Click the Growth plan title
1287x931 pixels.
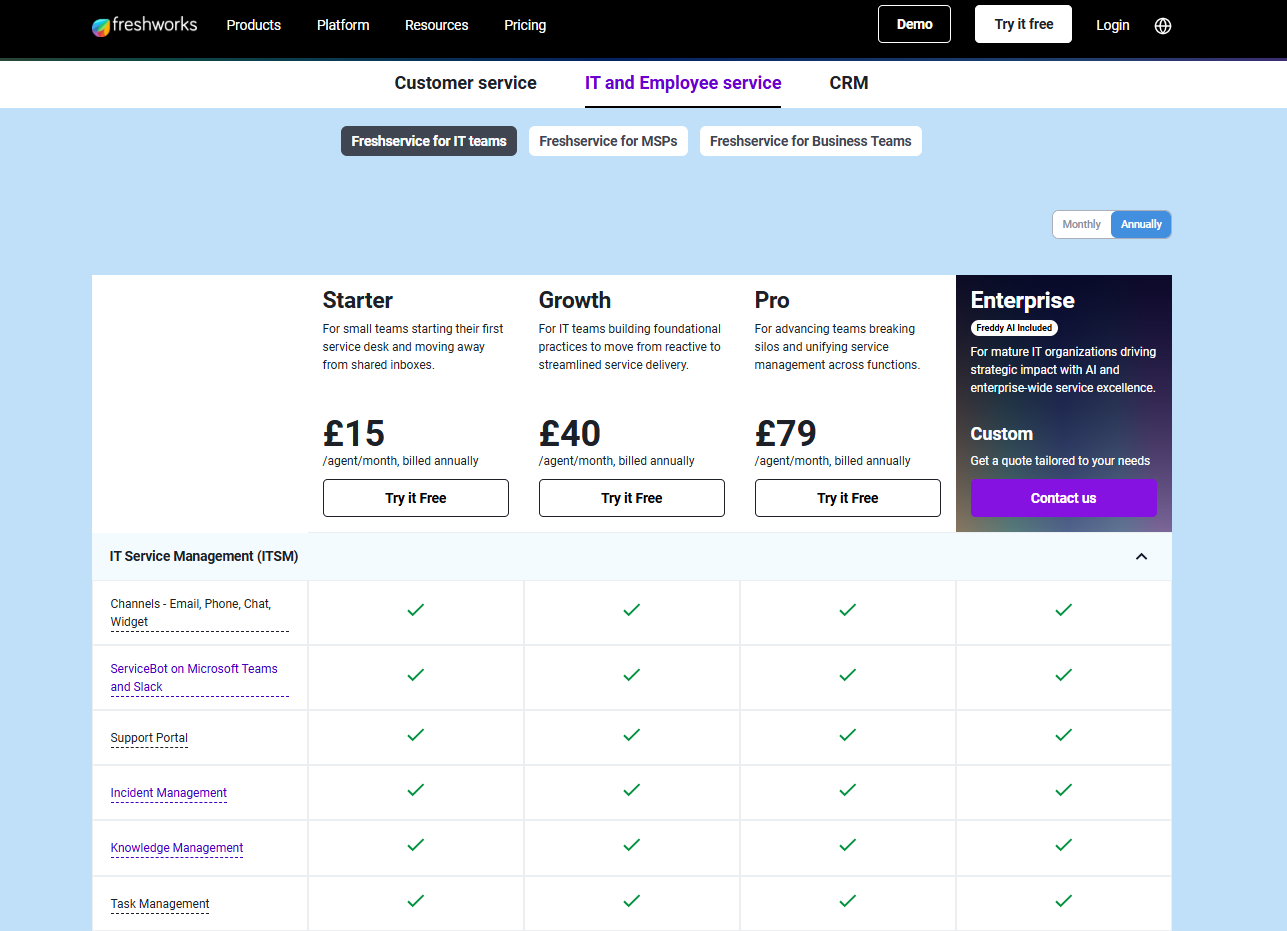[575, 300]
